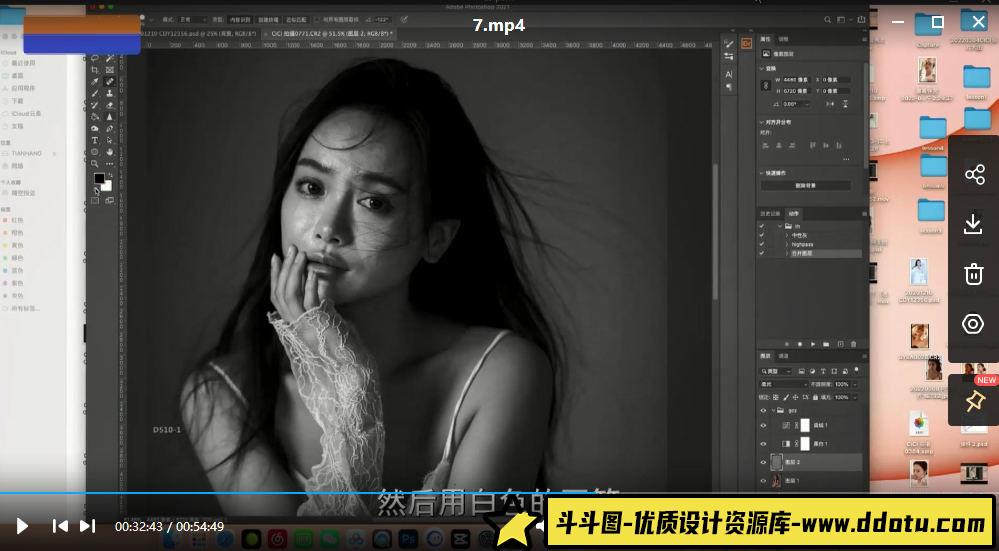Select the History Brush tool
This screenshot has width=999, height=551.
pyautogui.click(x=94, y=105)
